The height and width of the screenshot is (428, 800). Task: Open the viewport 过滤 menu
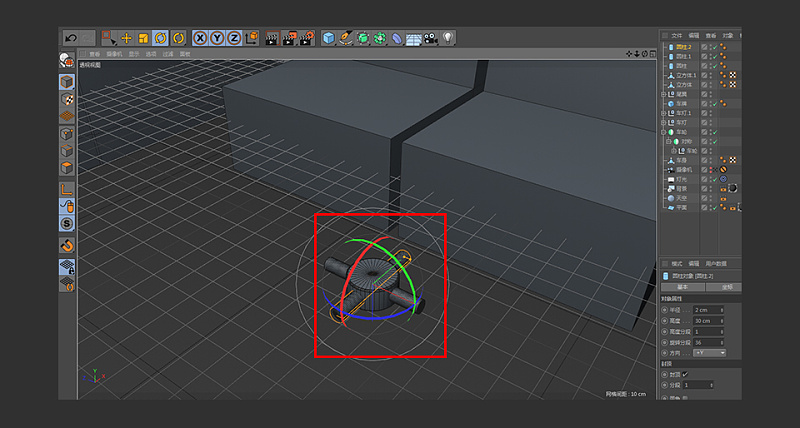tap(168, 54)
